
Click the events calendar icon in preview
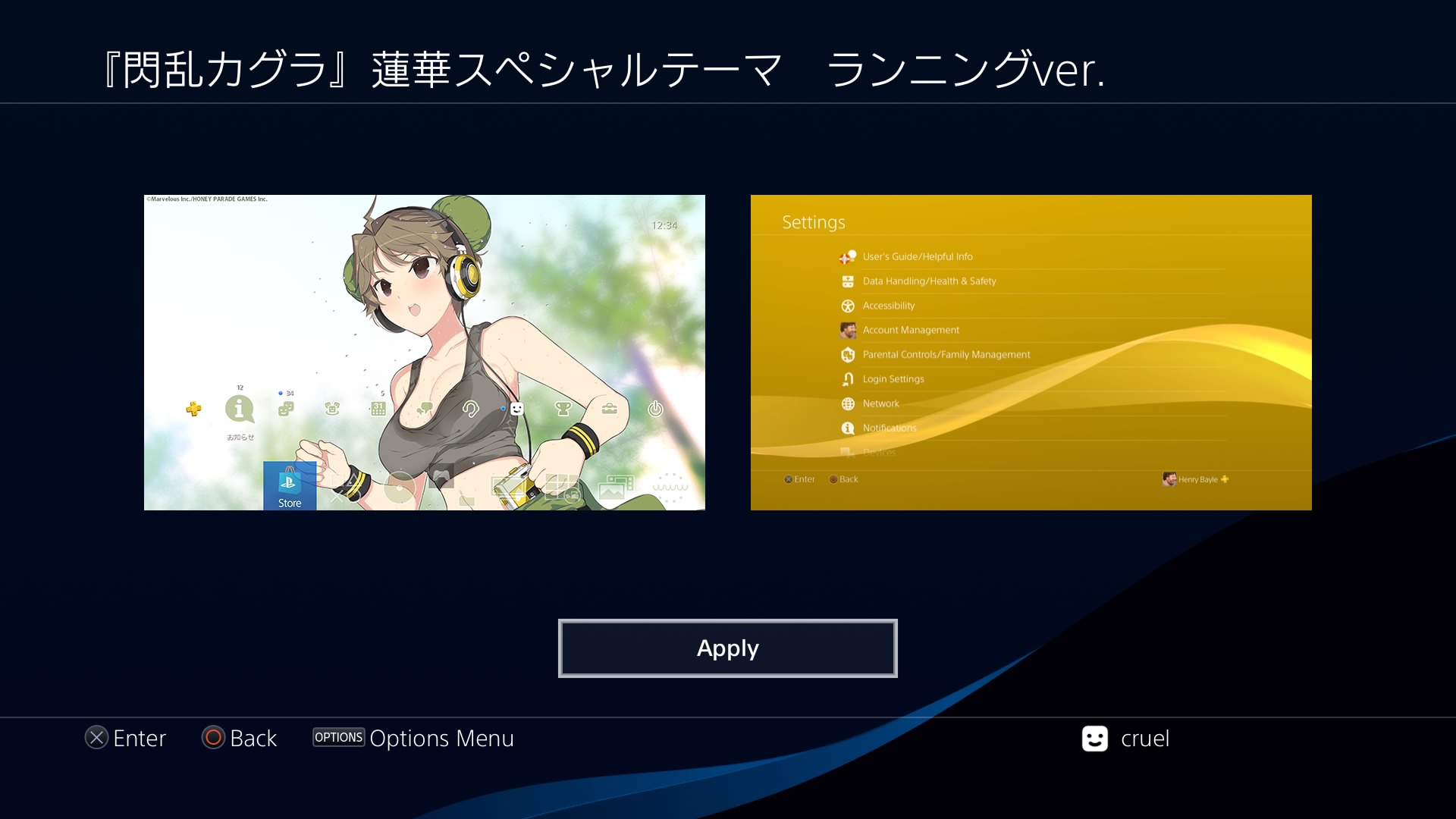coord(378,409)
